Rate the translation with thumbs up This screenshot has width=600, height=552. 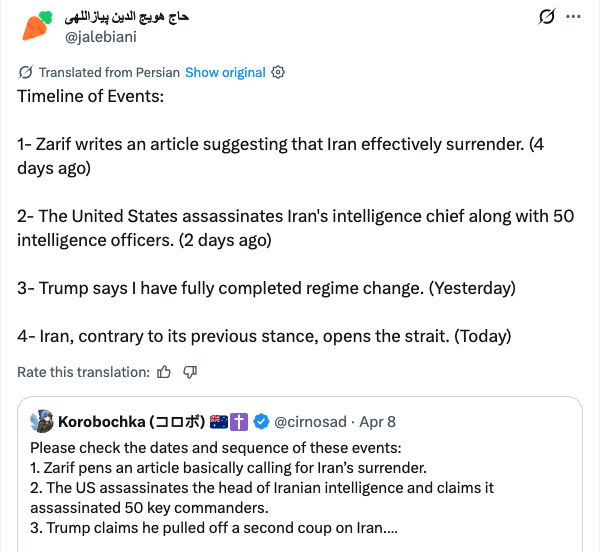pyautogui.click(x=164, y=372)
